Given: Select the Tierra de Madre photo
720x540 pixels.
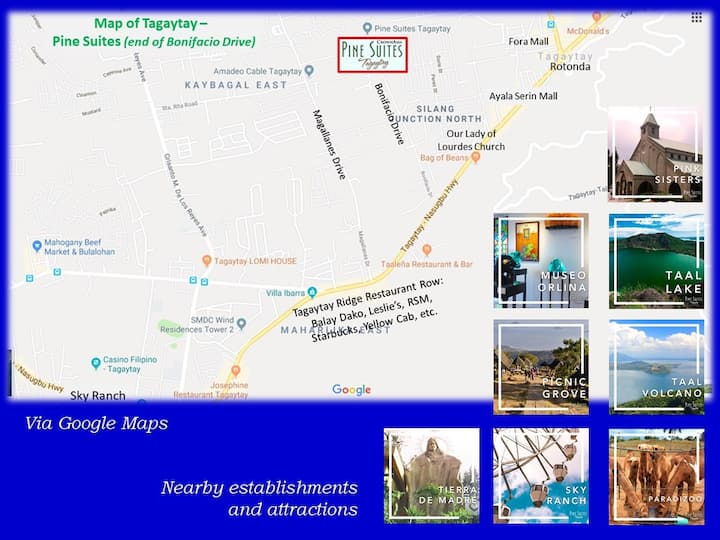Looking at the screenshot, I should pyautogui.click(x=432, y=476).
